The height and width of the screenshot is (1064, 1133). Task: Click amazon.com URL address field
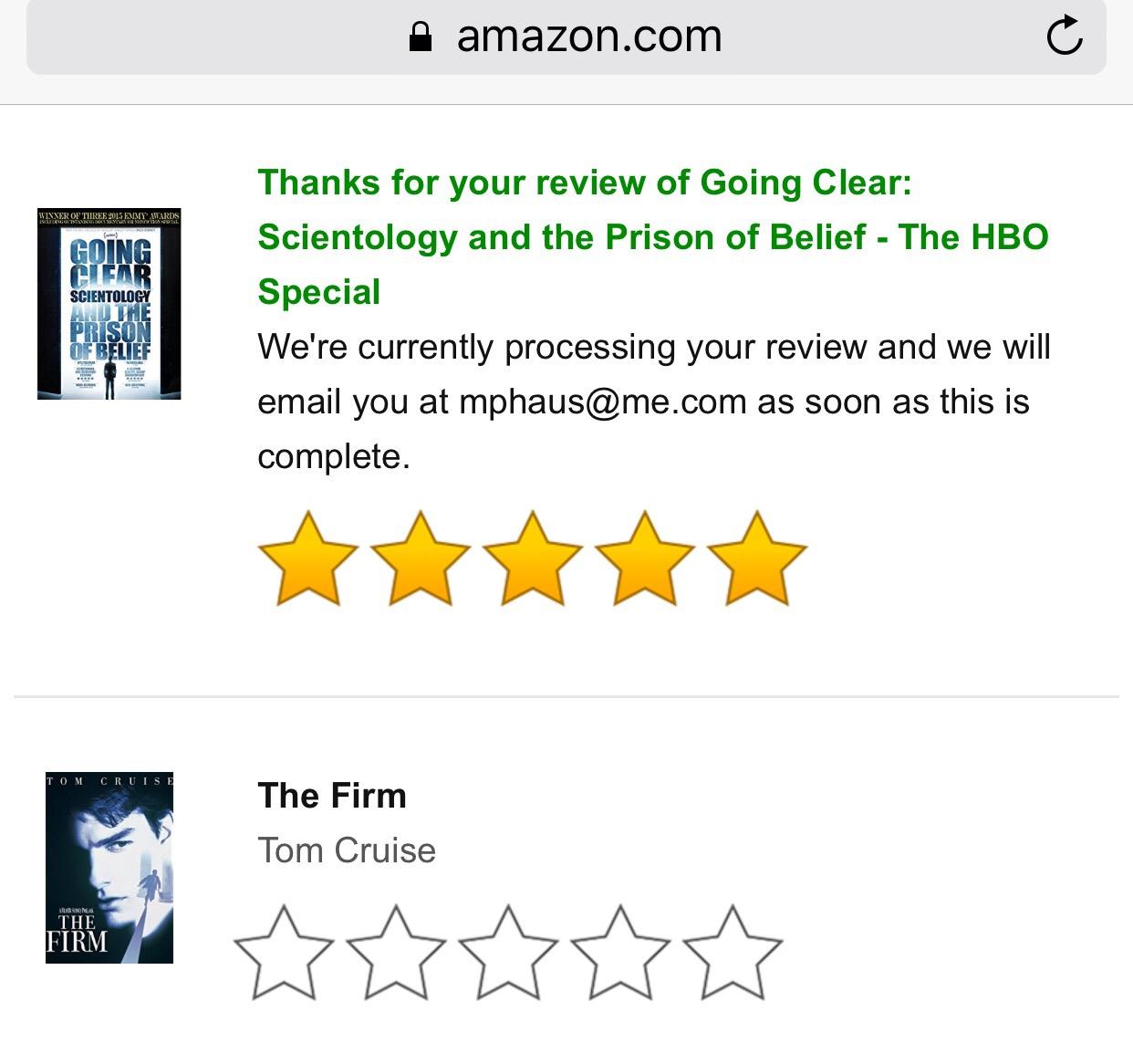pyautogui.click(x=588, y=37)
